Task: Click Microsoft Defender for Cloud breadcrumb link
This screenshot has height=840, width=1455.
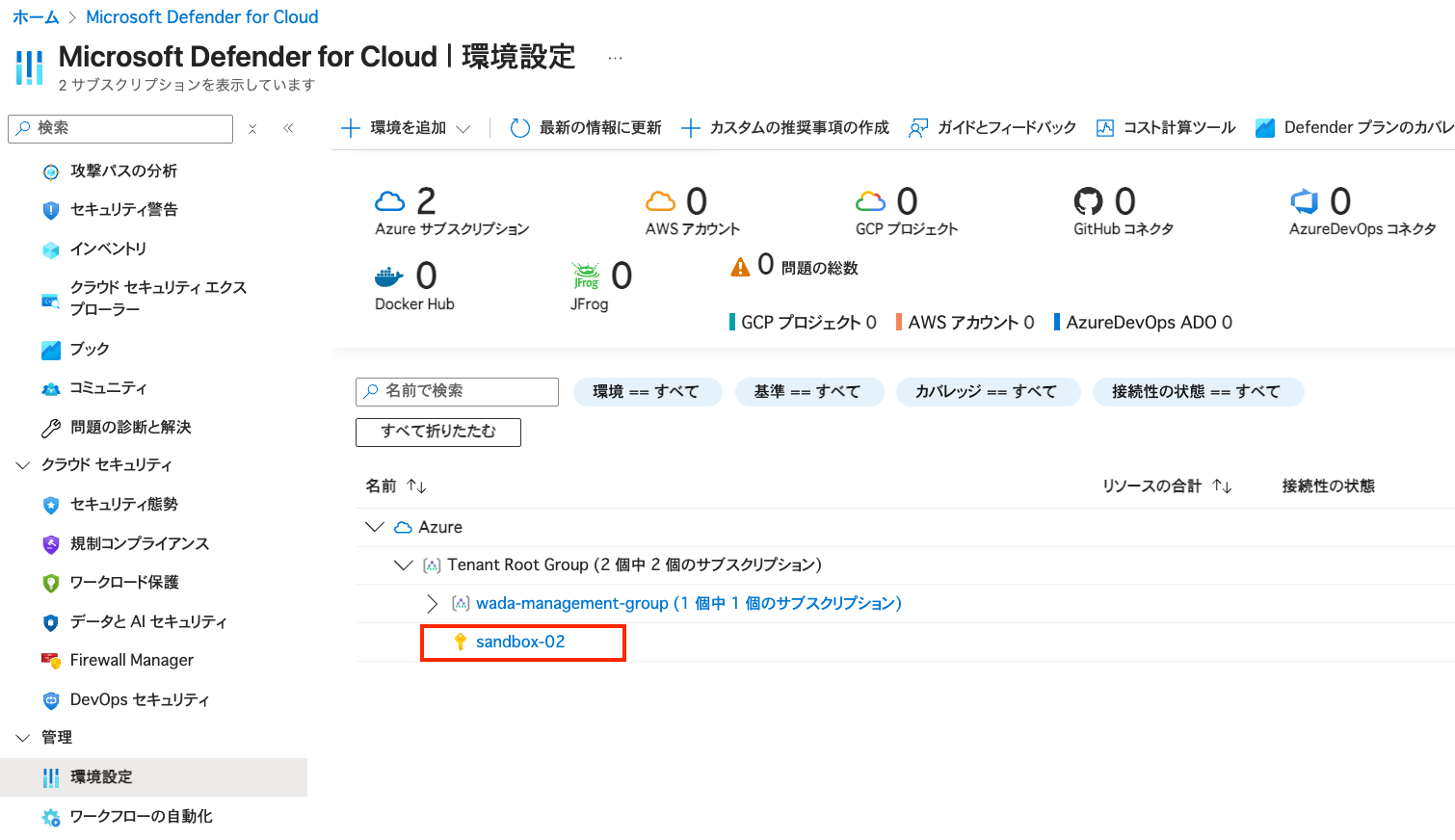Action: click(202, 17)
